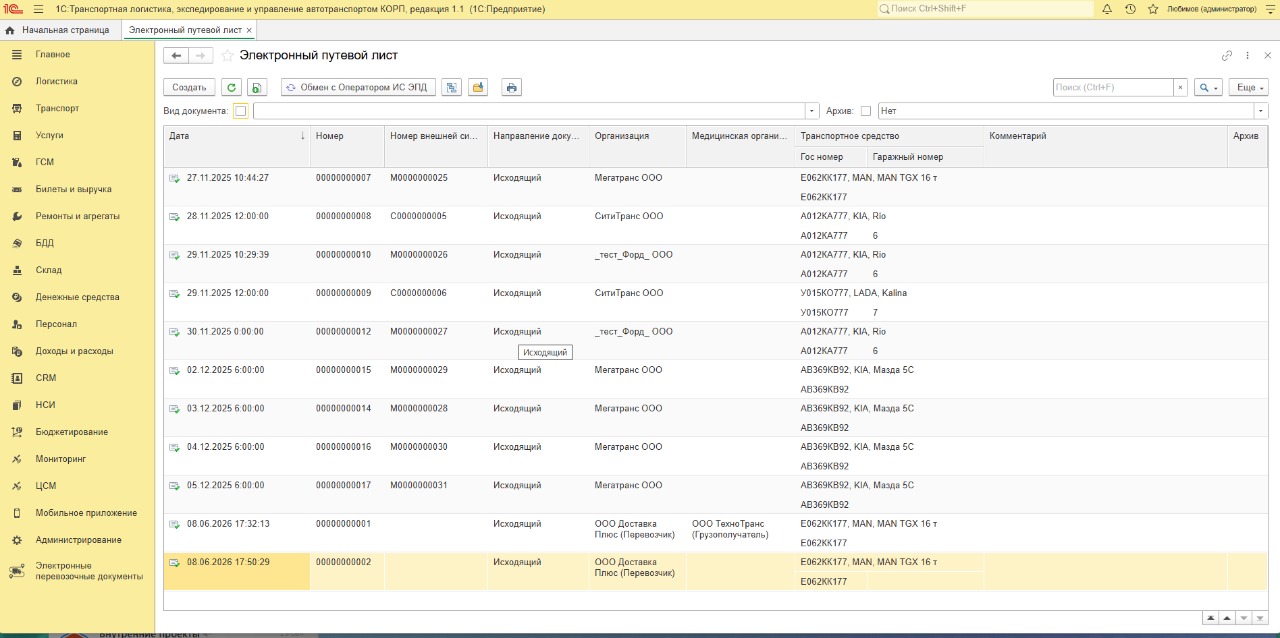
Task: Clear the list search field with the x
Action: 1180,88
